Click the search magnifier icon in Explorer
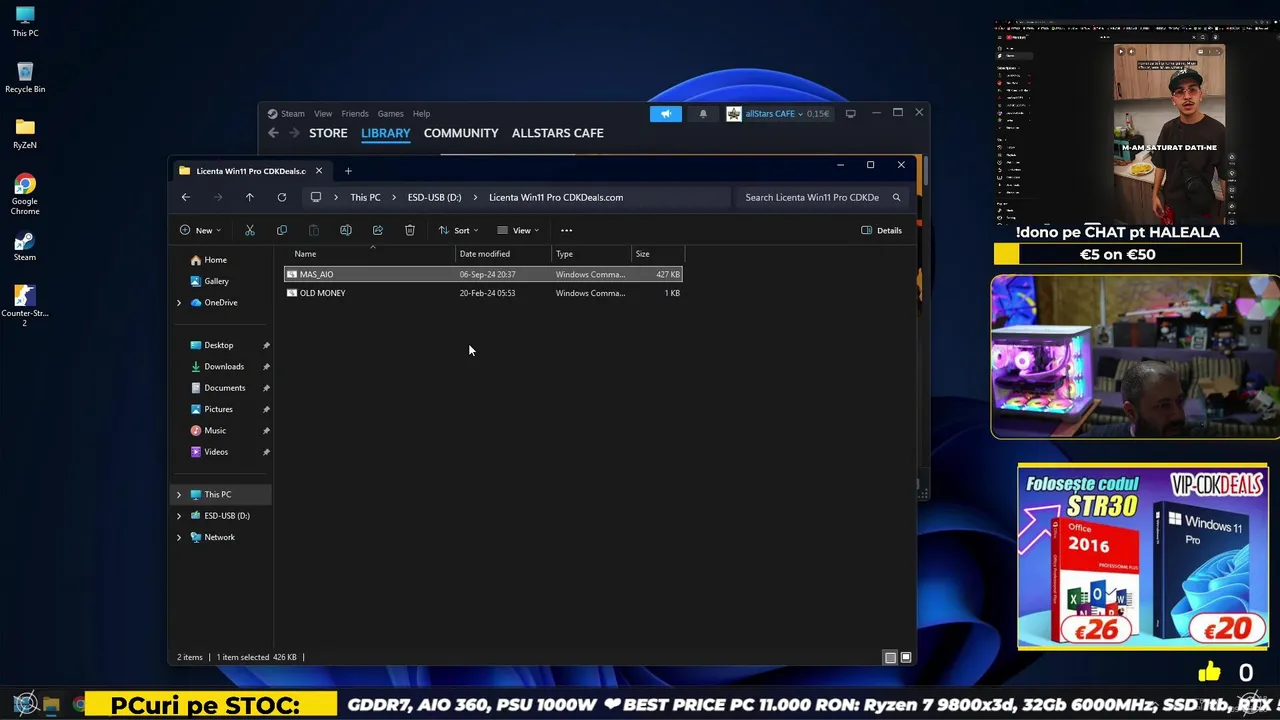1280x720 pixels. click(896, 197)
